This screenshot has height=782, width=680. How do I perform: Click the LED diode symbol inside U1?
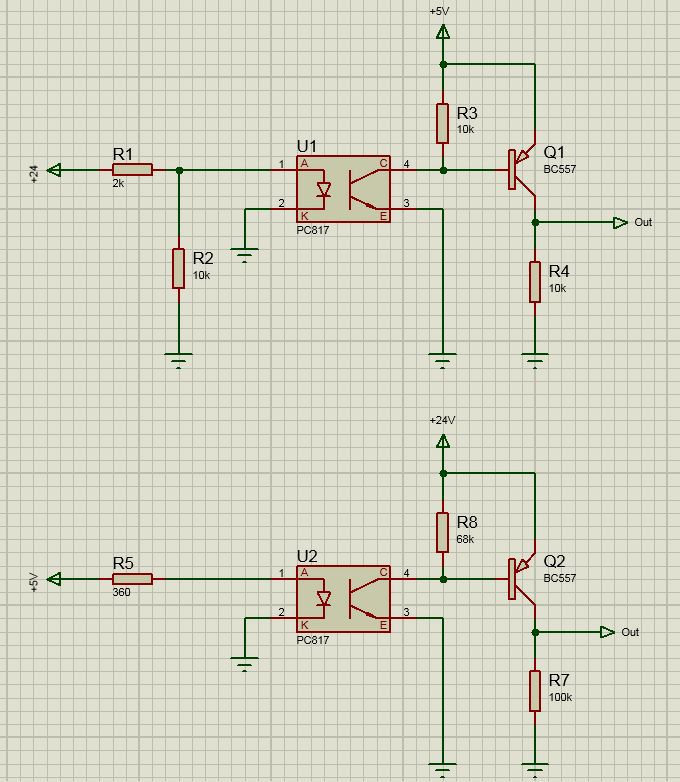coord(324,190)
